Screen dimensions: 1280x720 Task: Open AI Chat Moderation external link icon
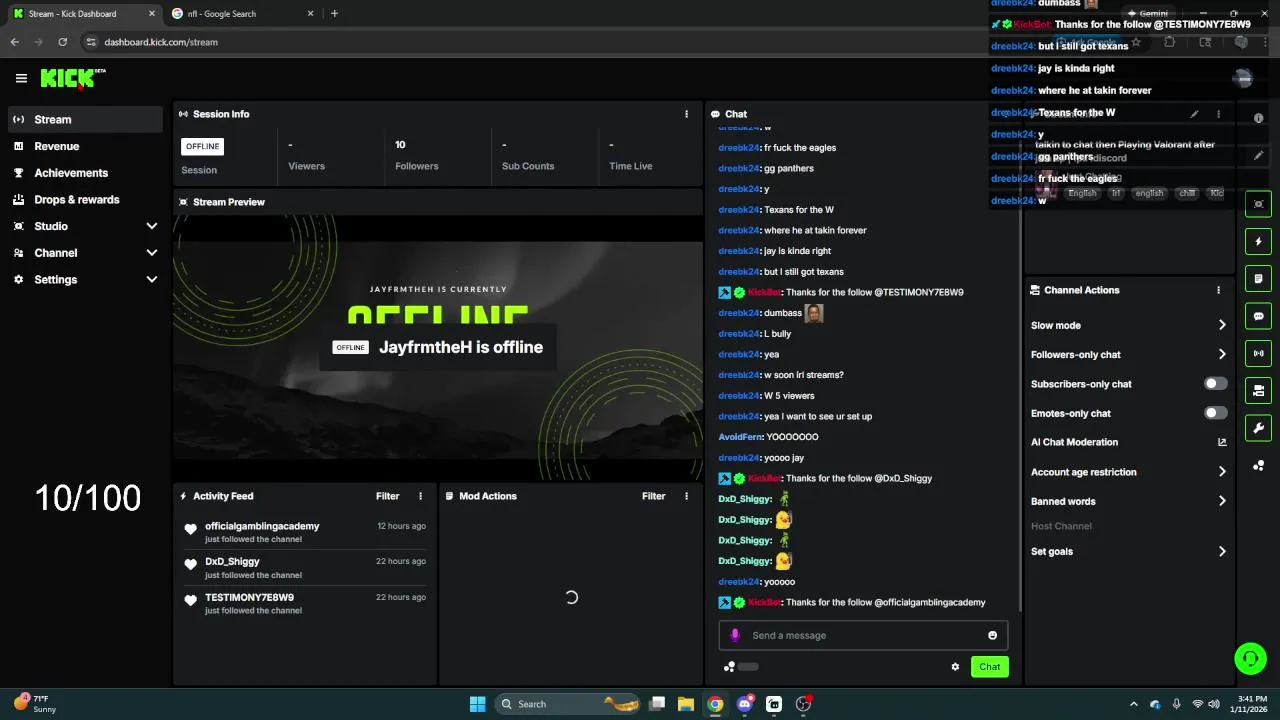click(x=1222, y=442)
